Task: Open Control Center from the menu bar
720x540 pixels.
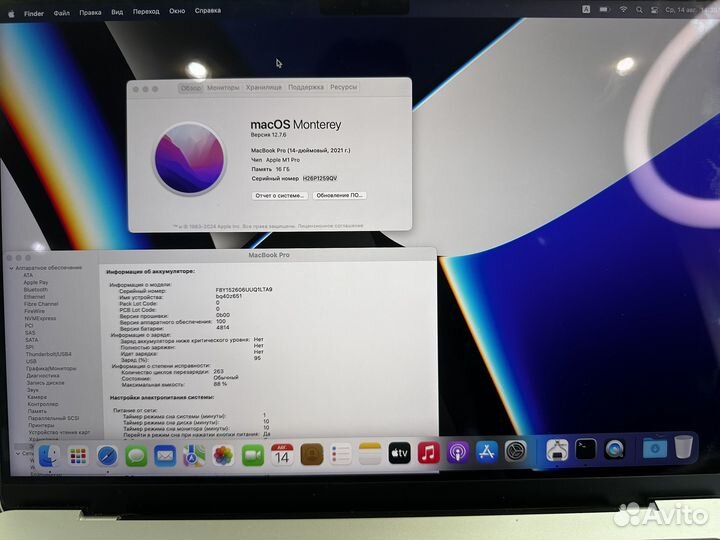Action: (654, 10)
